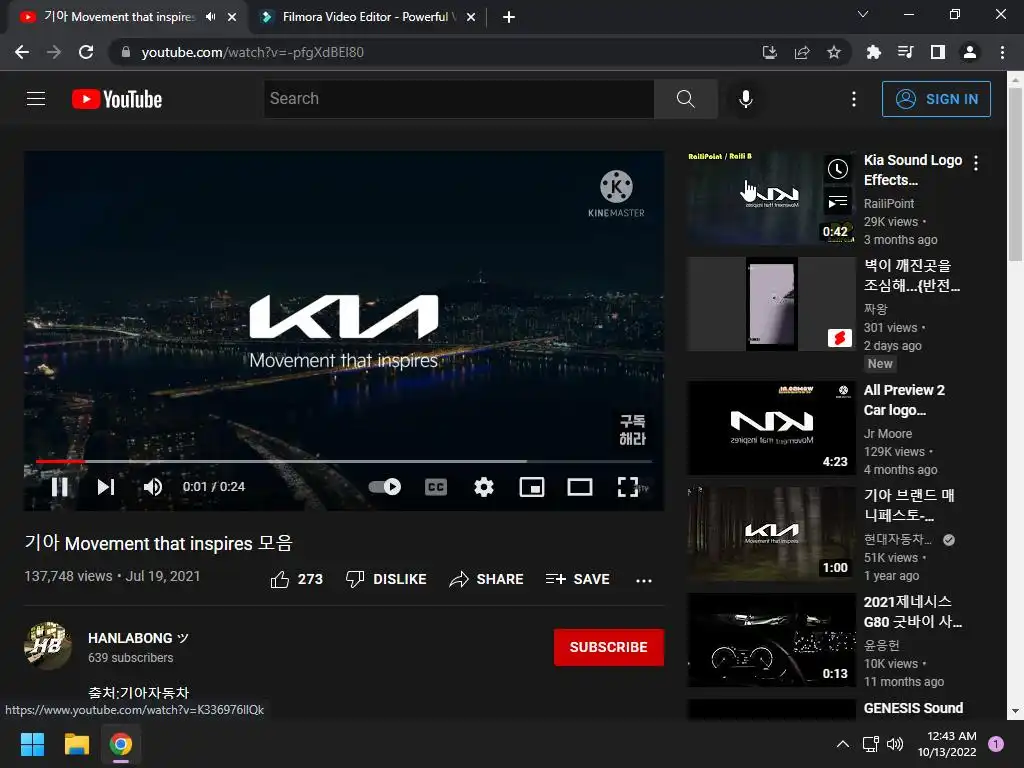
Task: Add Kia Sound Logo video to Watch Later
Action: 838,170
